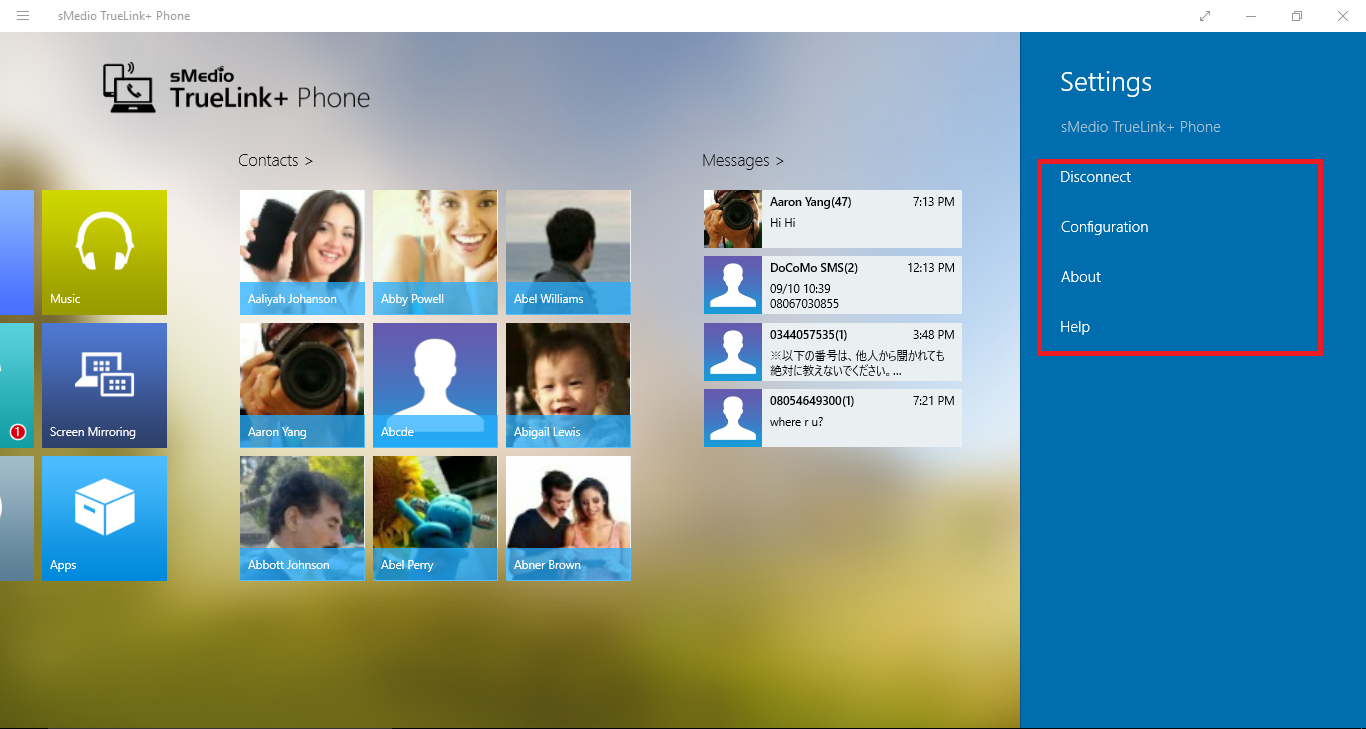Open Configuration settings
The image size is (1366, 729).
tap(1104, 227)
